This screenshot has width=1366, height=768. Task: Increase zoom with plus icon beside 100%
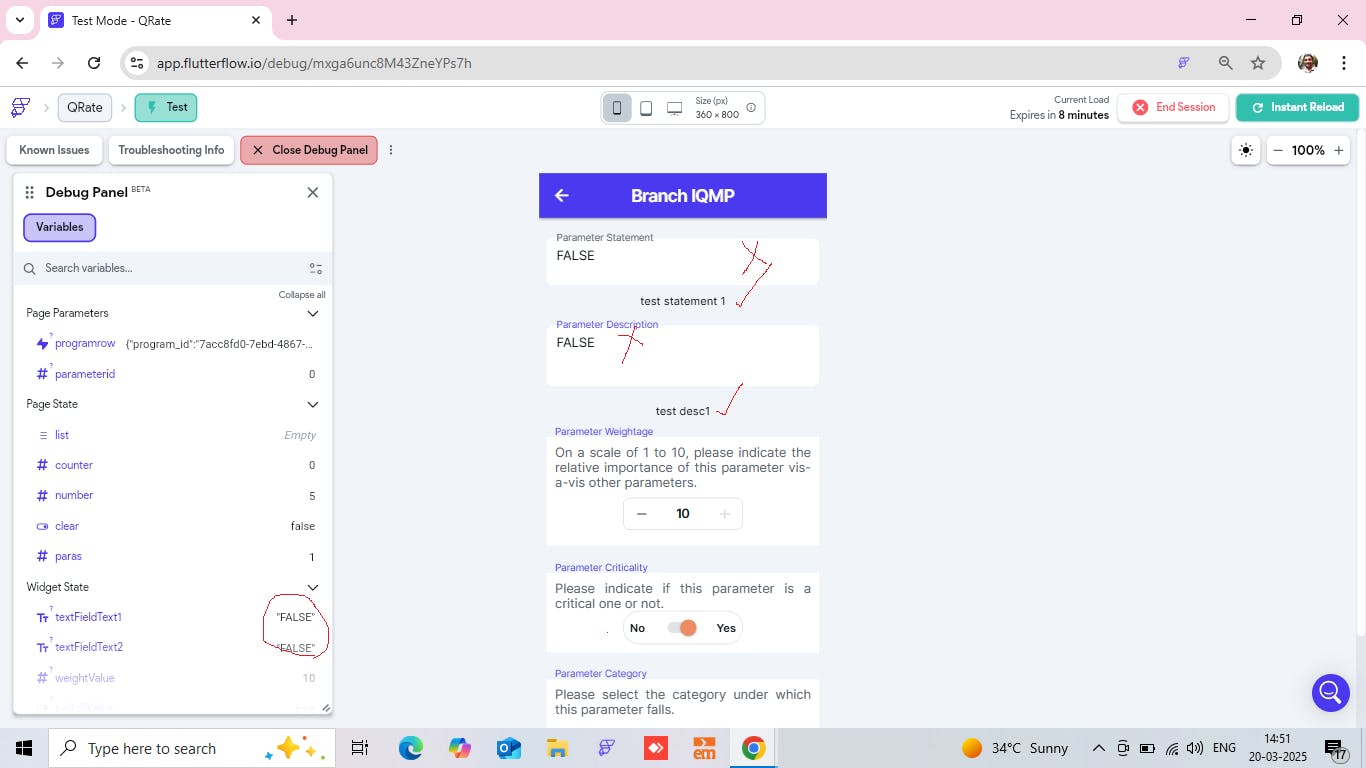(x=1338, y=150)
